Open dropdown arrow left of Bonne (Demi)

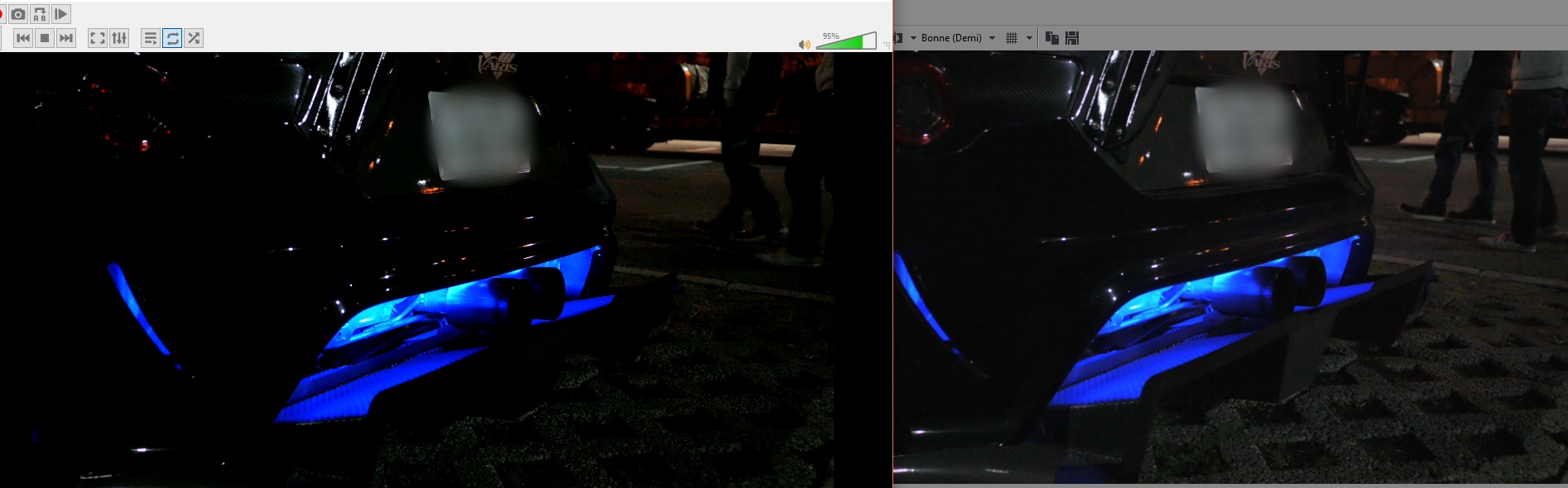pos(913,38)
